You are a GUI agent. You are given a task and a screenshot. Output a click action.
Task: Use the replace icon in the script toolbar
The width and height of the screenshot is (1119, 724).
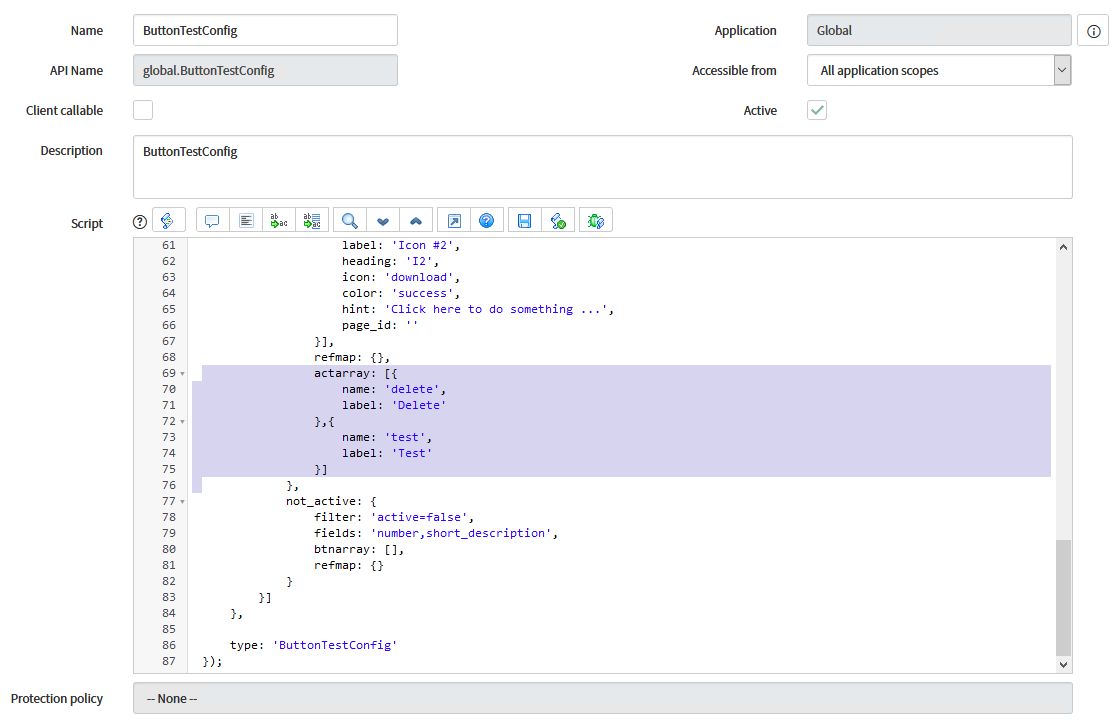tap(278, 219)
